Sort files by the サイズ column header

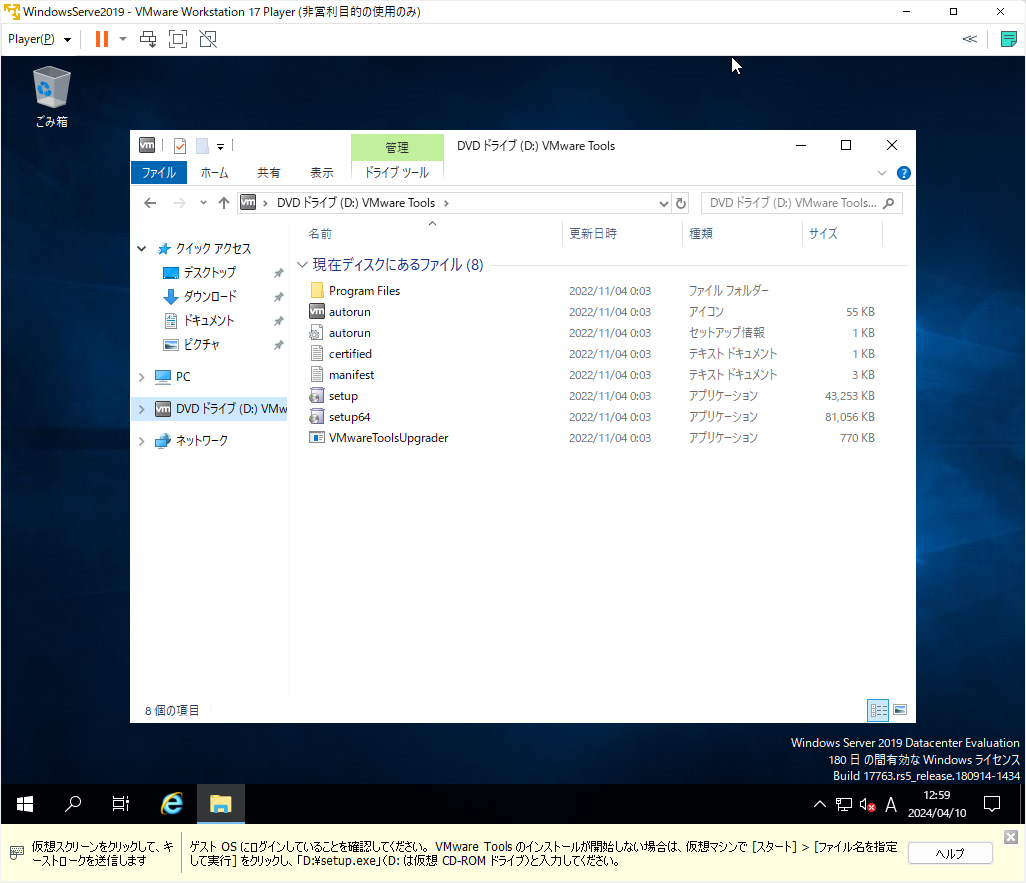842,234
